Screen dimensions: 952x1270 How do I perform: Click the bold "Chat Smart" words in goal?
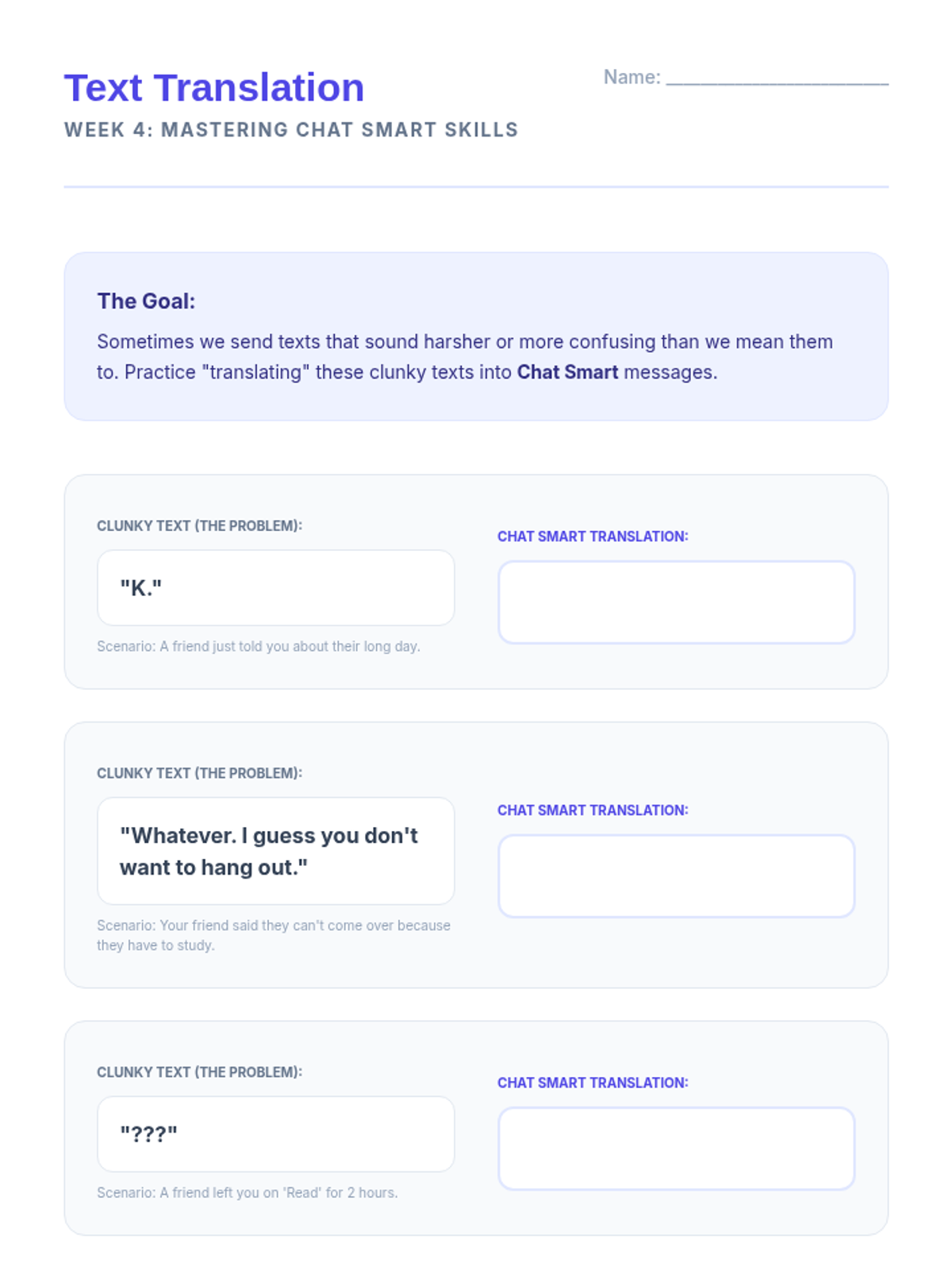tap(567, 372)
